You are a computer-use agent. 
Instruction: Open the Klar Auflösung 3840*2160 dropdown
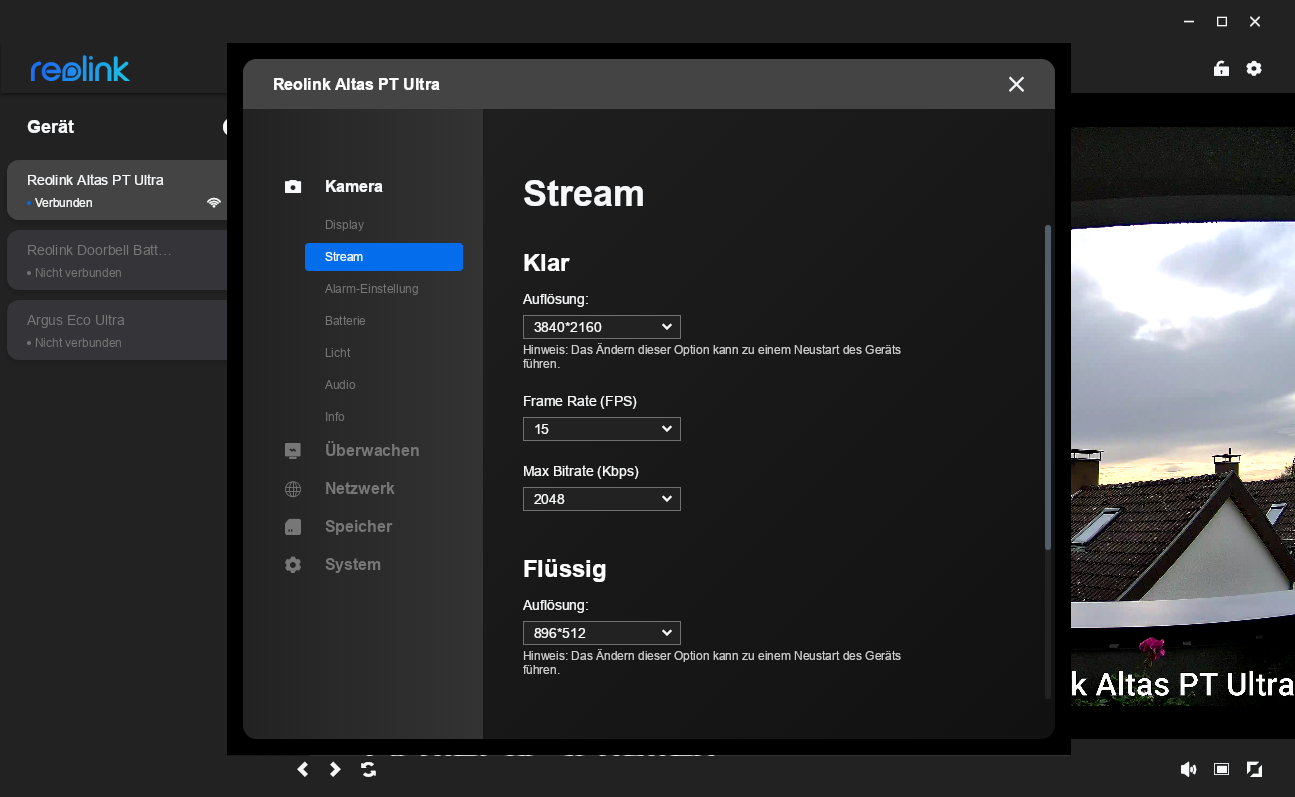click(x=601, y=327)
